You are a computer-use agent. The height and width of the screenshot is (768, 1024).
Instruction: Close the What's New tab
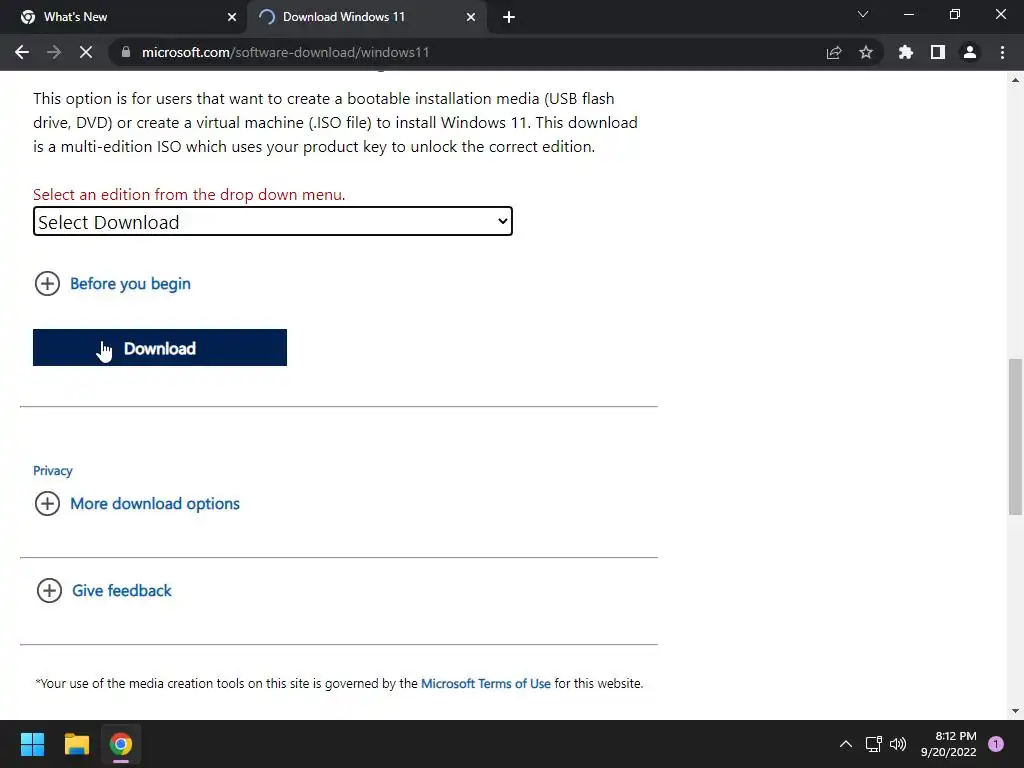232,17
